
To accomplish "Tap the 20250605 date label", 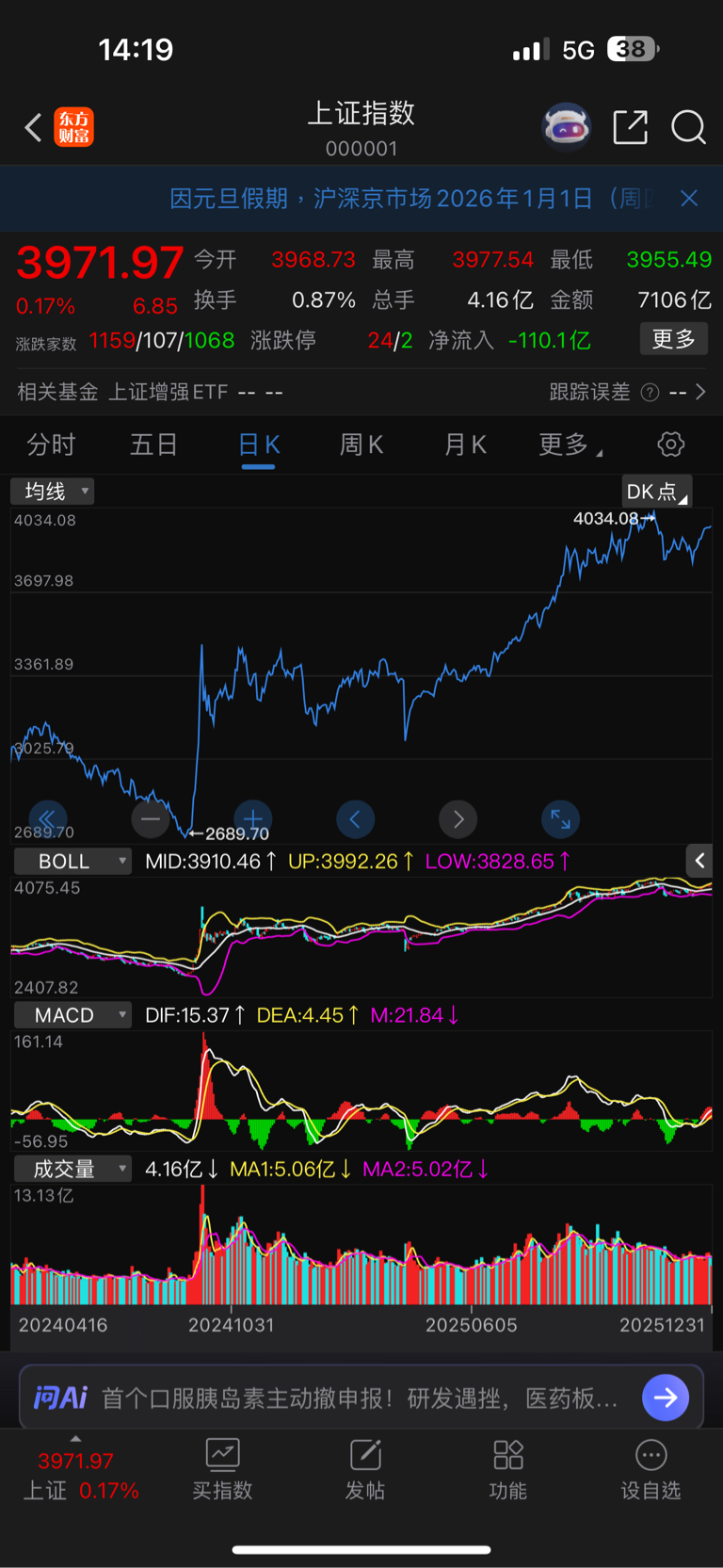I will (471, 1325).
